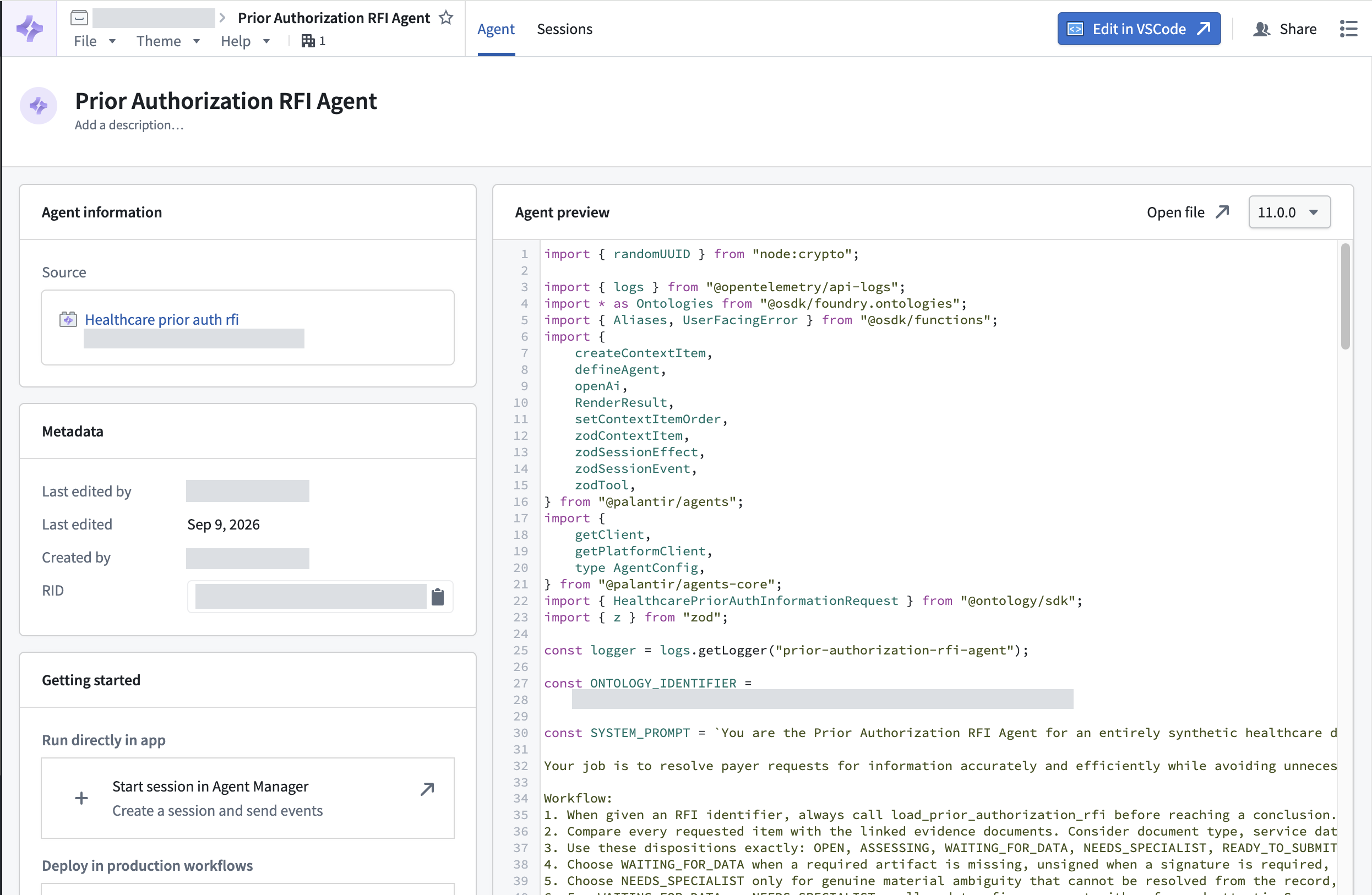Click the 'Metadata' panel heading

[72, 431]
